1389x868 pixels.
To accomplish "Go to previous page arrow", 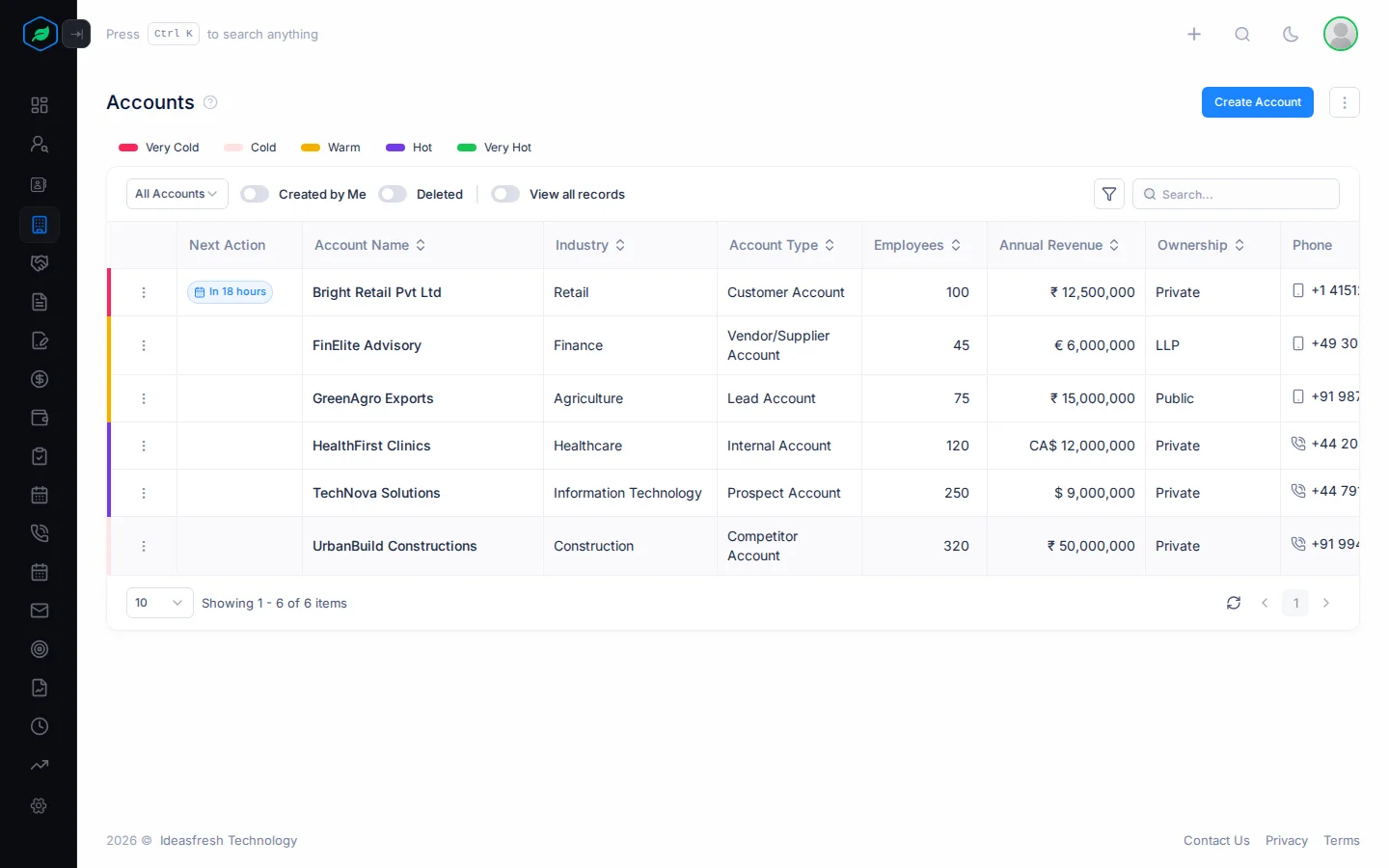I will pos(1265,603).
